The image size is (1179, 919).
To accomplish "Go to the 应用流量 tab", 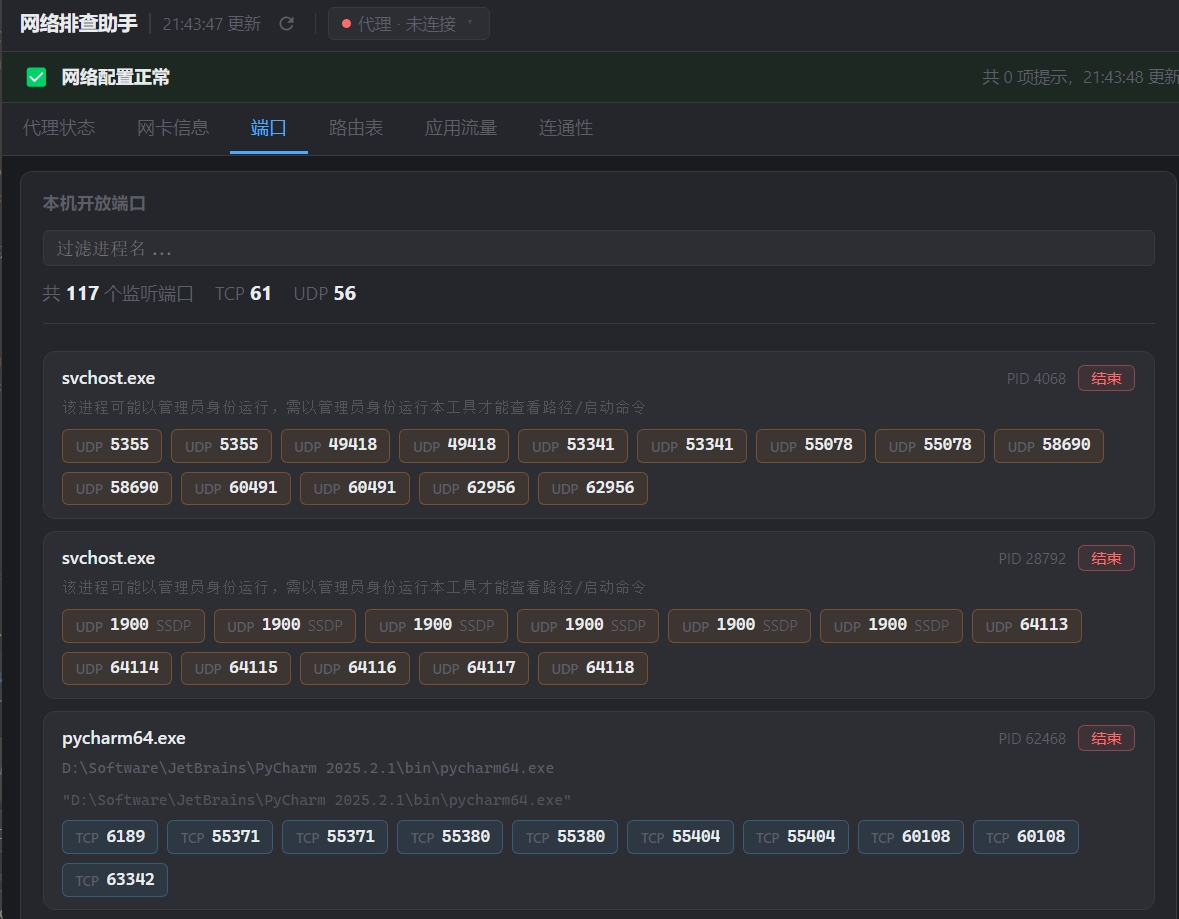I will (461, 128).
